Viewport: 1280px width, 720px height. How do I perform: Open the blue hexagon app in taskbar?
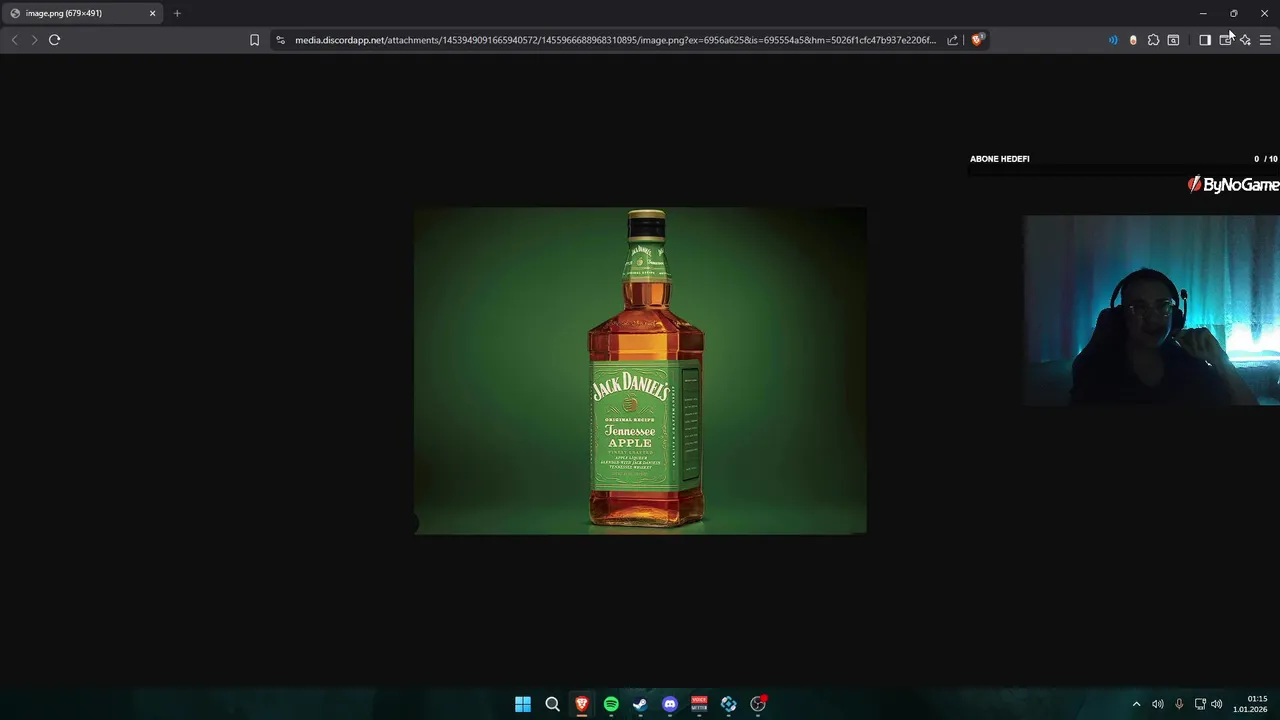click(x=728, y=704)
